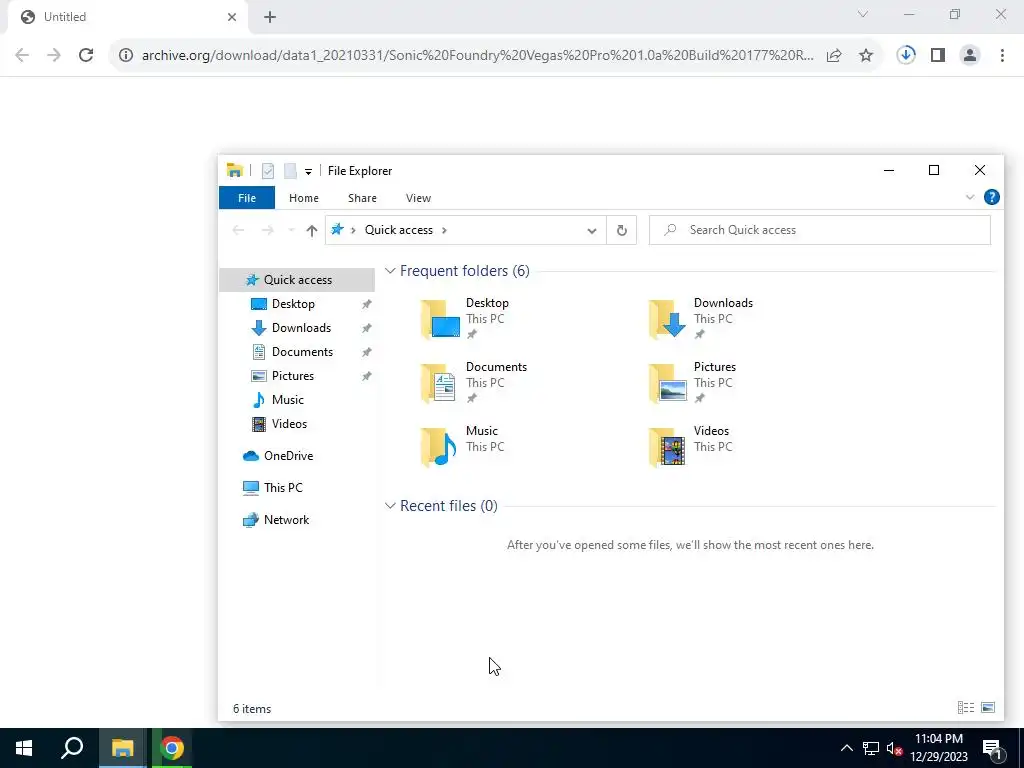
Task: Open recent locations dropdown in Explorer navigation
Action: tap(291, 230)
